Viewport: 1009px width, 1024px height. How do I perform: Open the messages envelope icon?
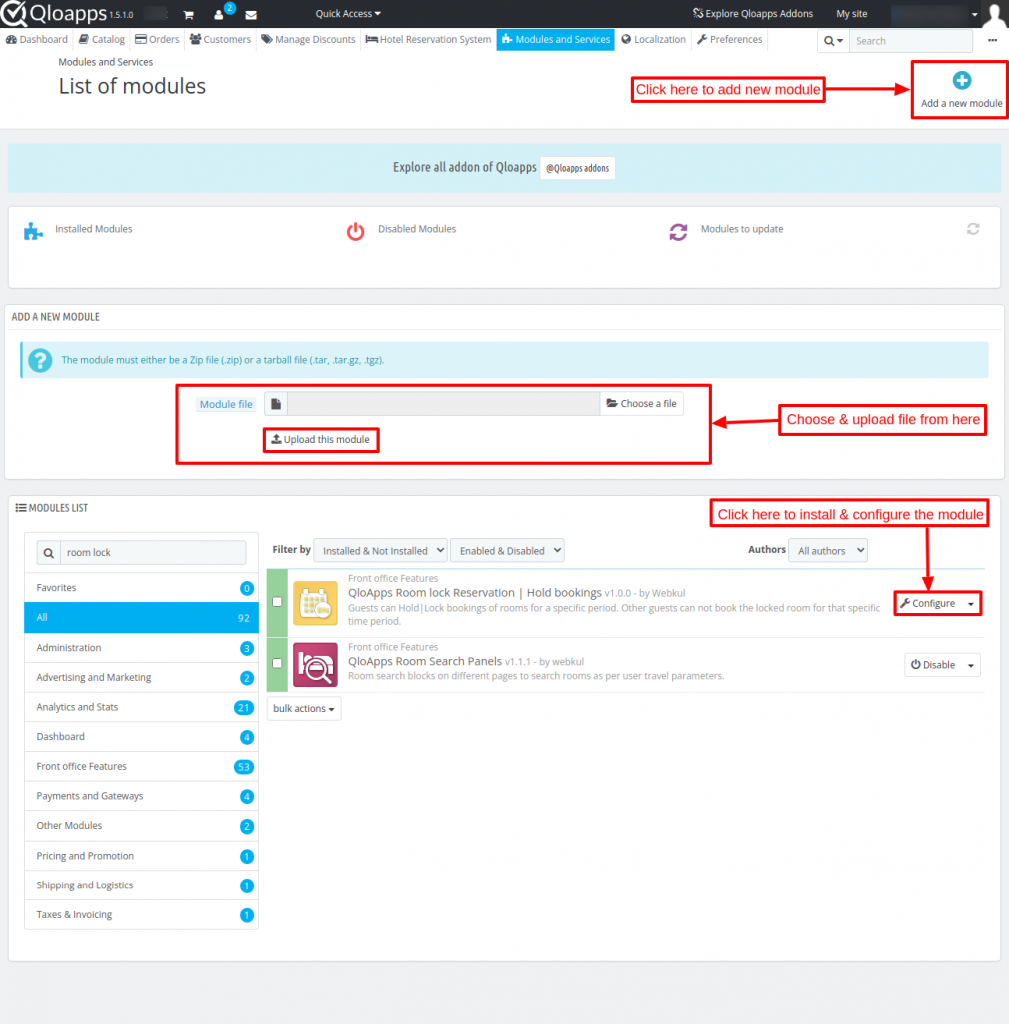pos(251,14)
